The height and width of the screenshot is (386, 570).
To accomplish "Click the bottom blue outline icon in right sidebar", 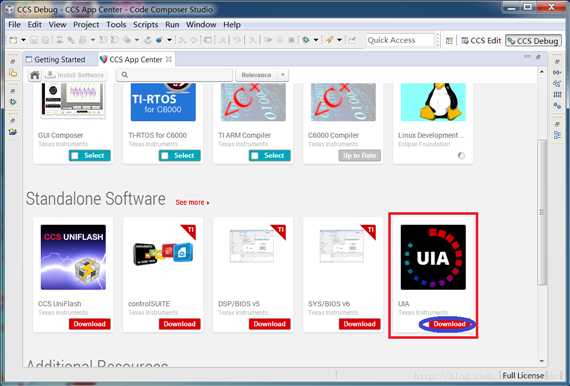I will (557, 136).
